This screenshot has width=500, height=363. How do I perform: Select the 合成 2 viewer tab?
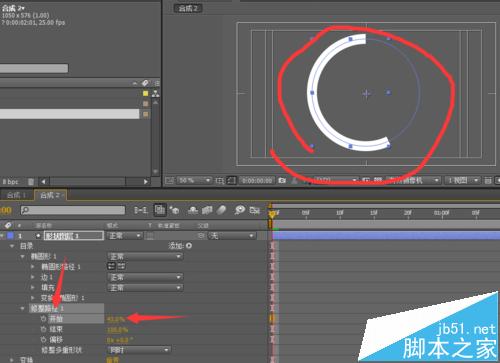coord(188,8)
